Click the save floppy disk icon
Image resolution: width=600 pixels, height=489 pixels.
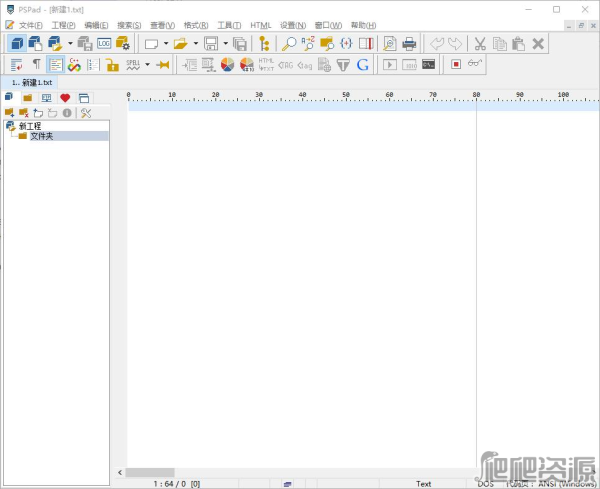click(x=211, y=43)
